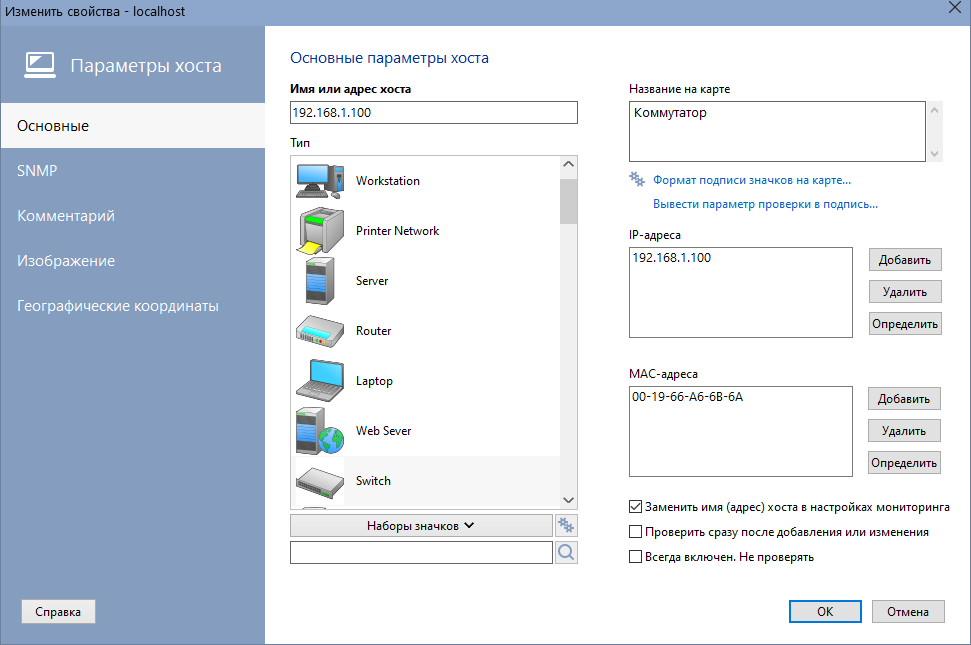This screenshot has height=645, width=971.
Task: Click Удалить next to MAC-адреса
Action: (904, 431)
